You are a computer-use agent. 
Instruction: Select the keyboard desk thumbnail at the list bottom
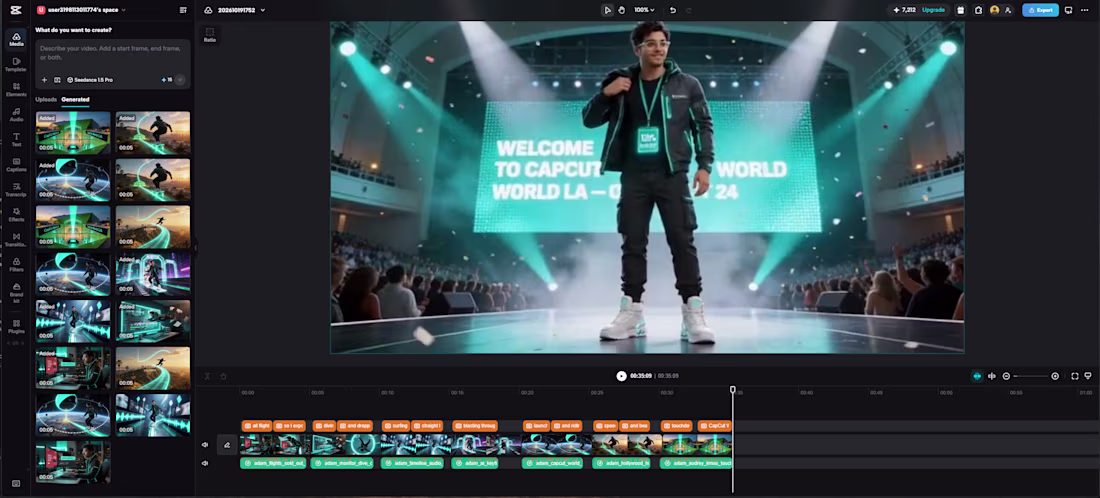click(x=73, y=462)
